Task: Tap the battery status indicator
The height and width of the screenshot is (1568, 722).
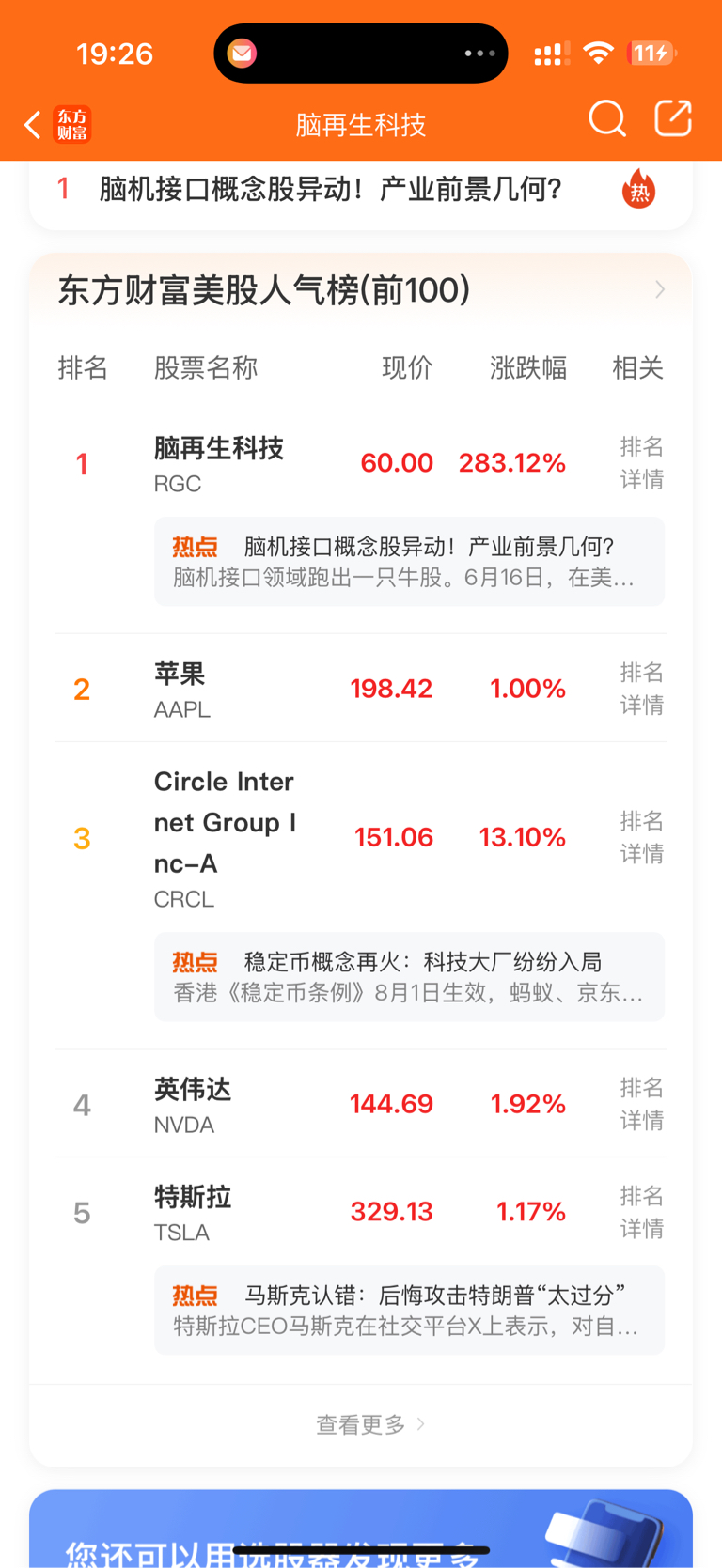Action: (x=652, y=54)
